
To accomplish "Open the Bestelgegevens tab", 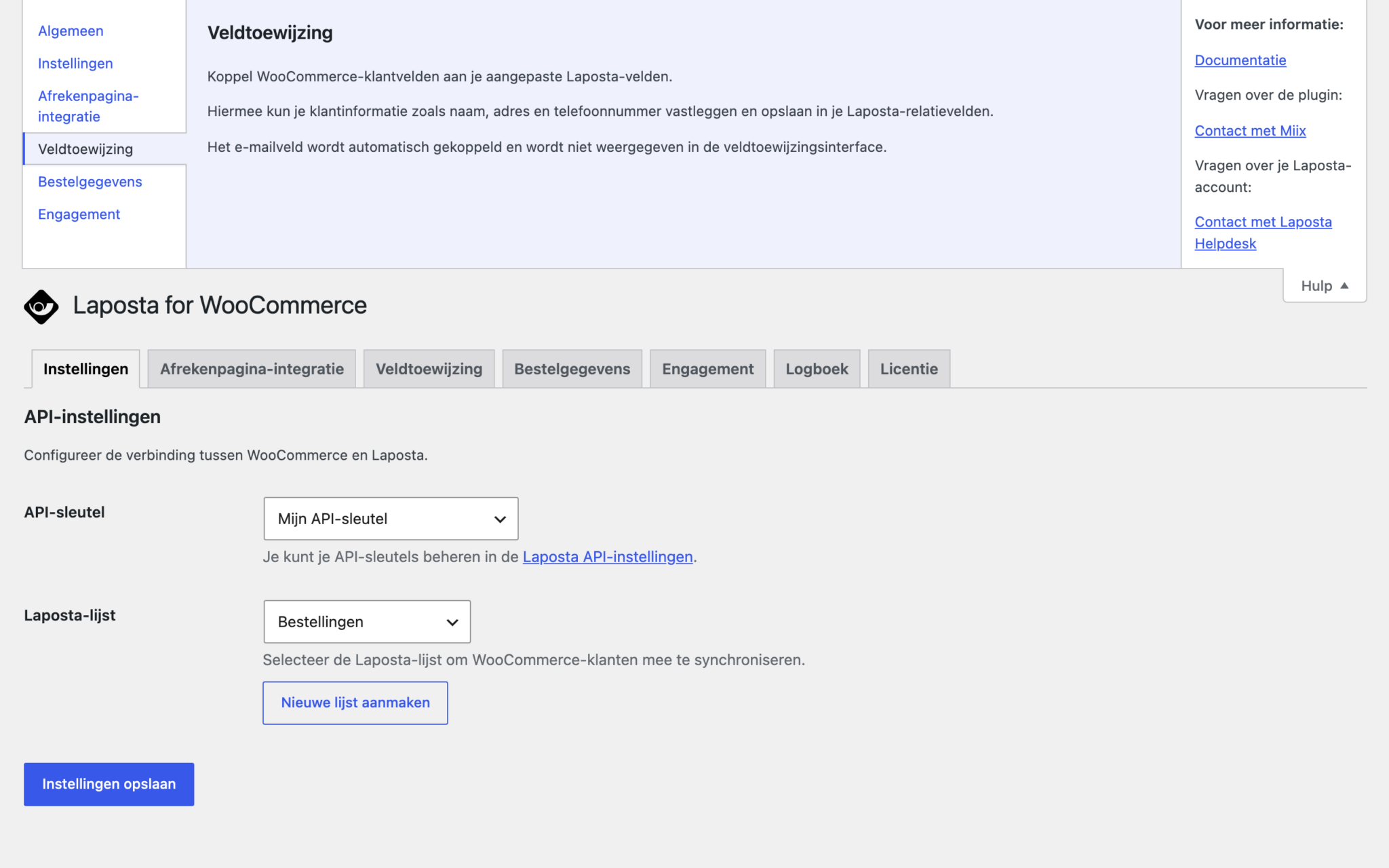I will coord(572,369).
